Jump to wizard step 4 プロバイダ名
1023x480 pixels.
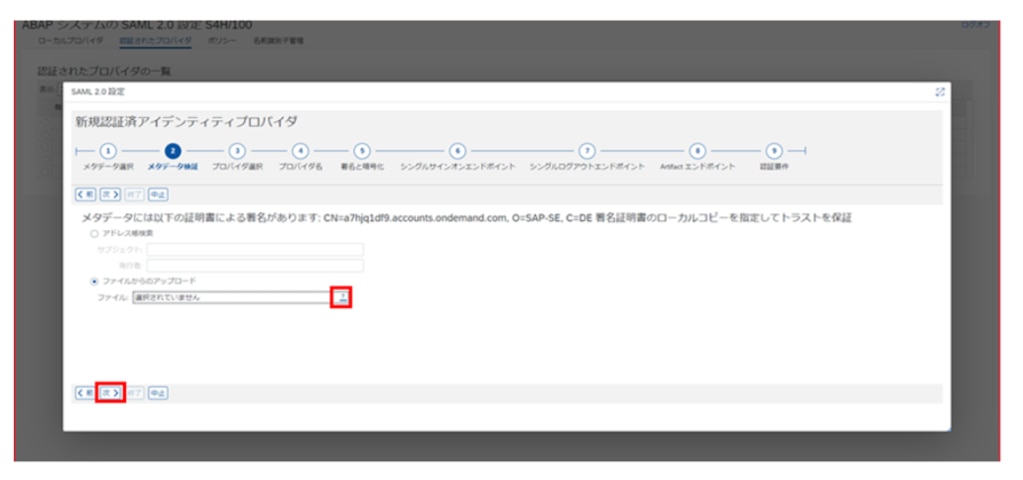click(x=300, y=150)
